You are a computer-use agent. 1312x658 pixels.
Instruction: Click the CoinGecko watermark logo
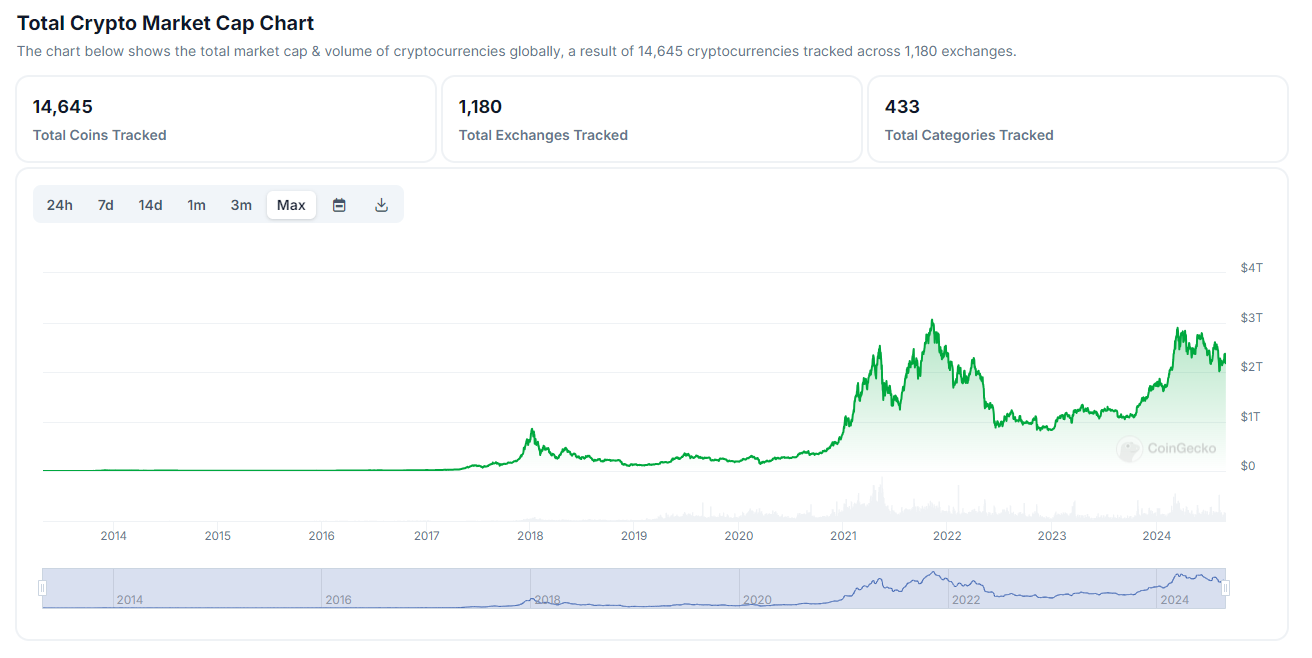(x=1167, y=449)
